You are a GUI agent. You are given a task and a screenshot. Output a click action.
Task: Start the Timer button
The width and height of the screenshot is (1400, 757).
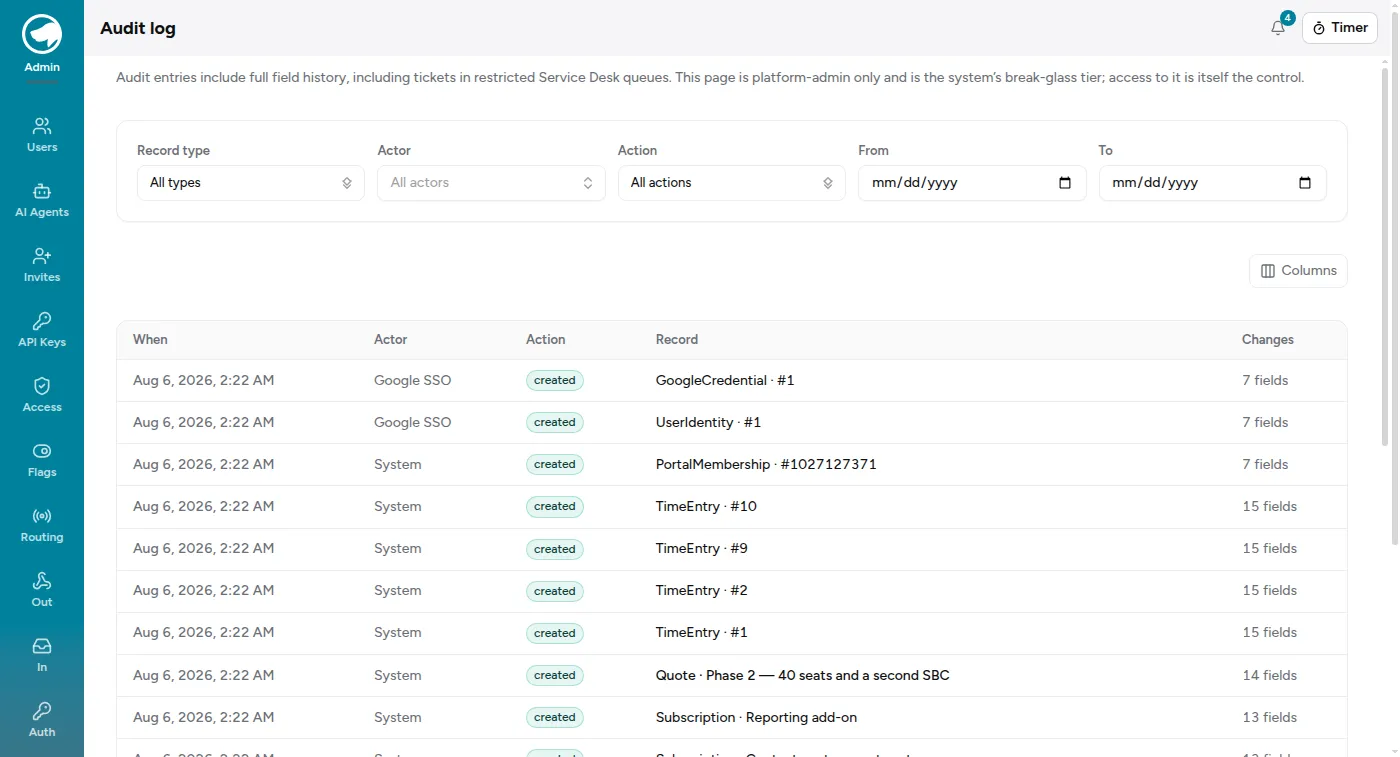click(x=1340, y=28)
